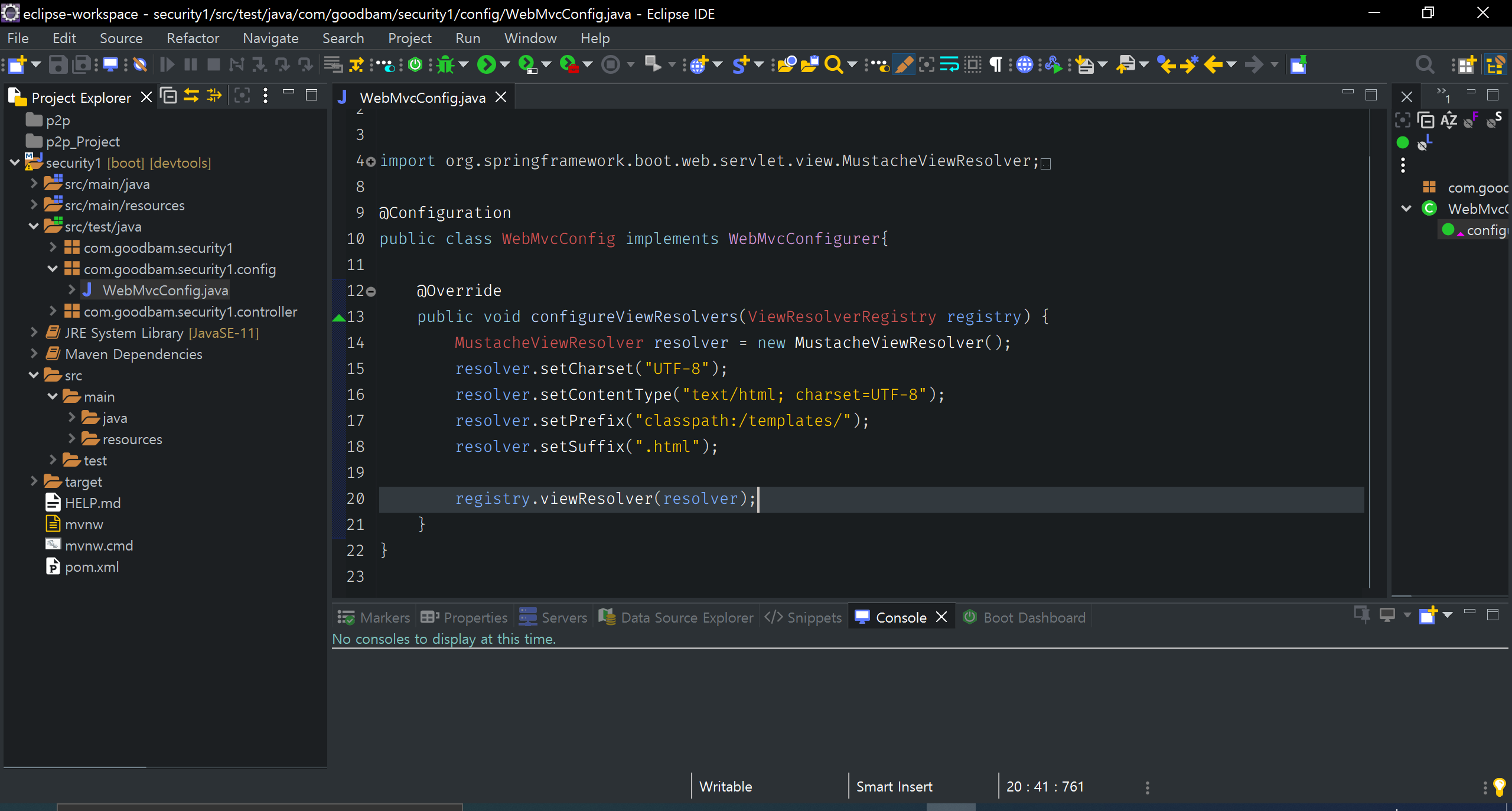The image size is (1512, 811).
Task: Close the WebMvcConfig.java editor tab
Action: point(501,97)
